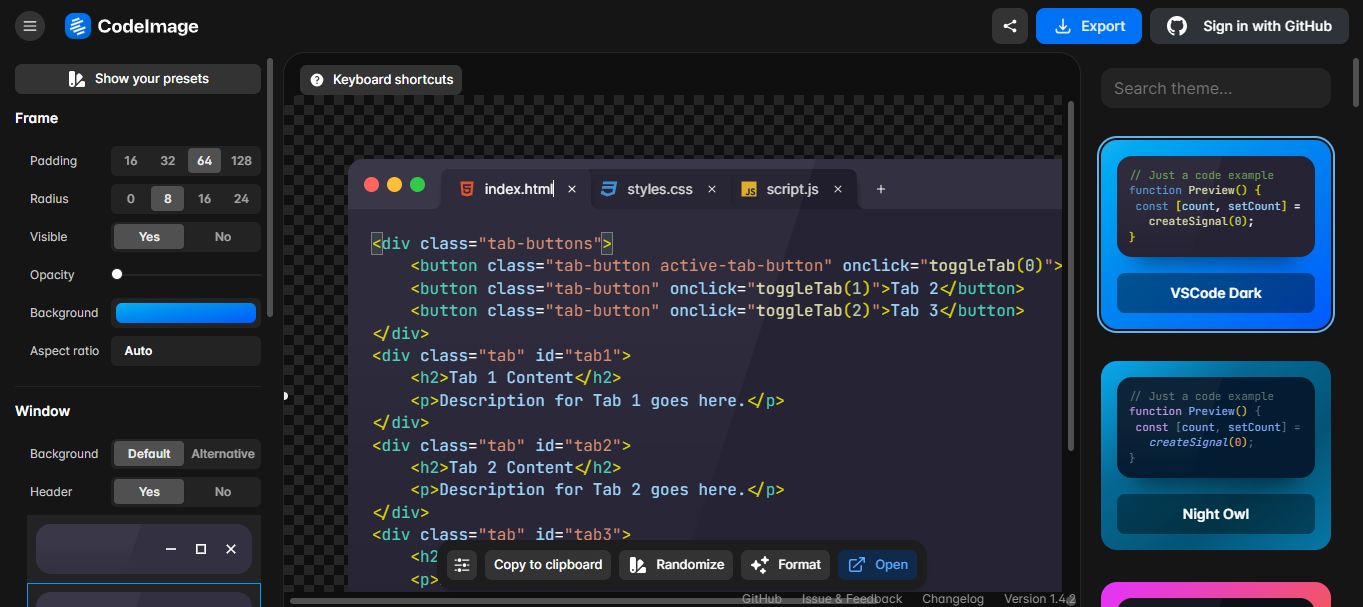Screen dimensions: 1363x607
Task: Click the code line "<h2>Tab 1 Content</h2>"
Action: pyautogui.click(x=516, y=378)
